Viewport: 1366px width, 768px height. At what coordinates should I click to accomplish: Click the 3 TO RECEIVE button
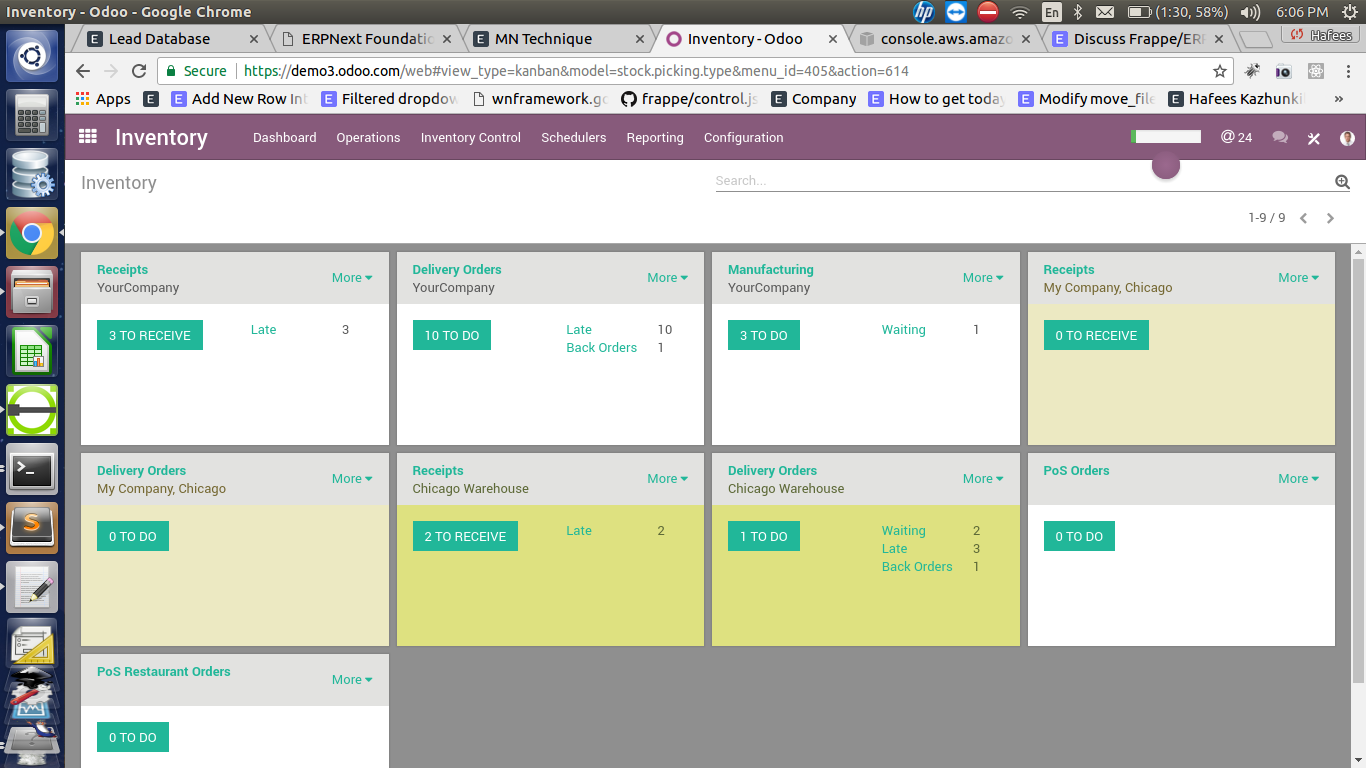click(150, 335)
